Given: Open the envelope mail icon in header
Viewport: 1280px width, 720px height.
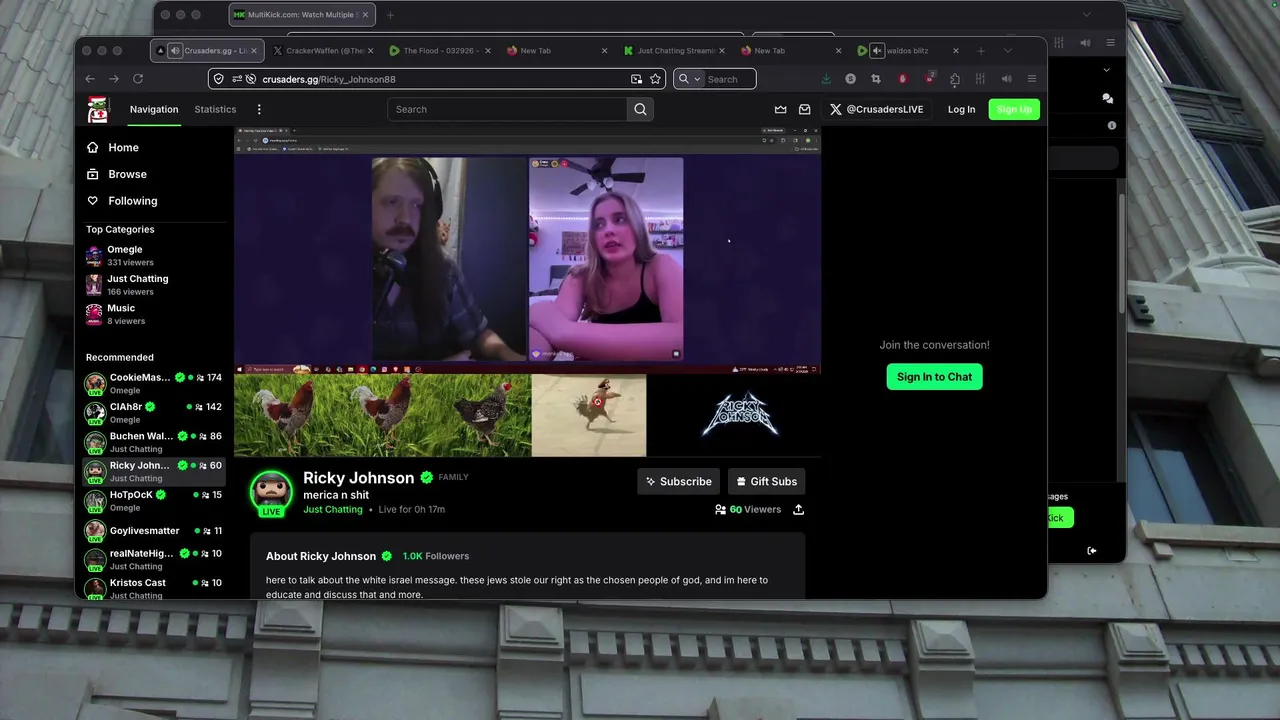Looking at the screenshot, I should click(804, 109).
